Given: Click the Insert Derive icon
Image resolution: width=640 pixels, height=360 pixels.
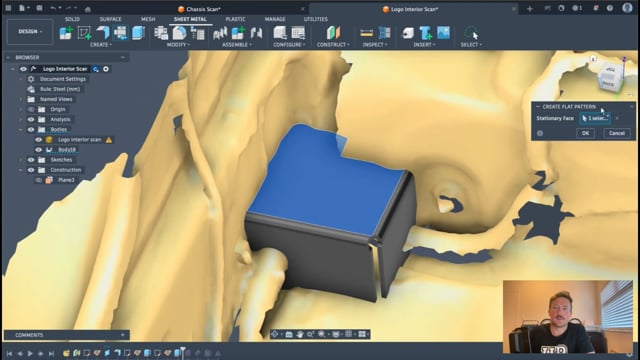Looking at the screenshot, I should [x=408, y=33].
